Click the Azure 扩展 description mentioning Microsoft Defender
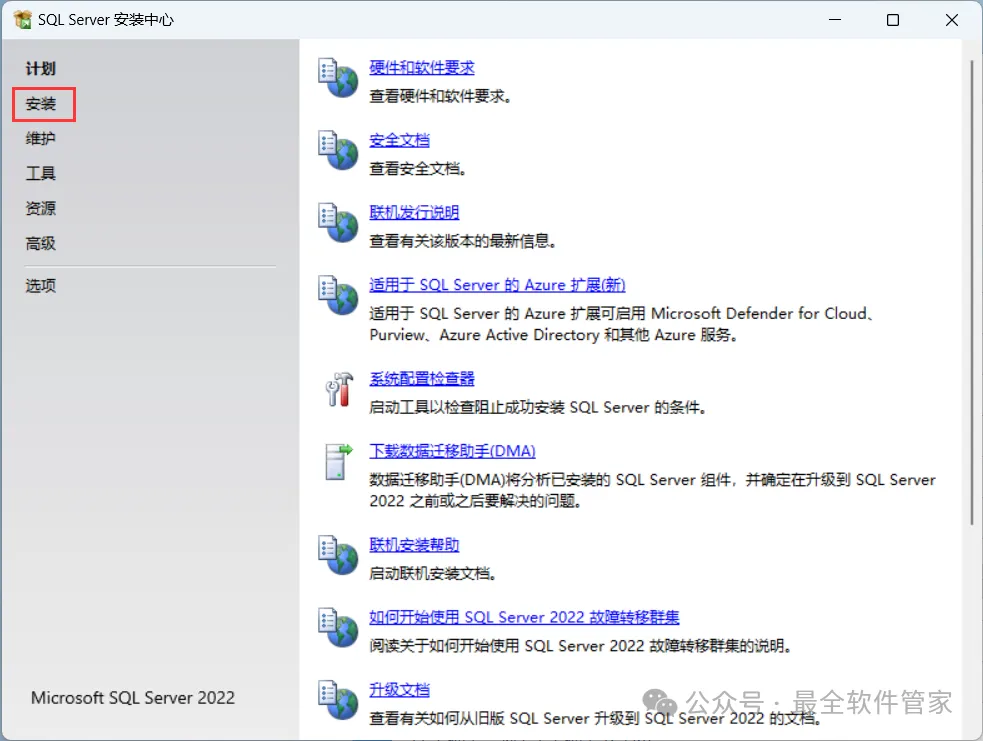This screenshot has width=983, height=741. coord(621,324)
